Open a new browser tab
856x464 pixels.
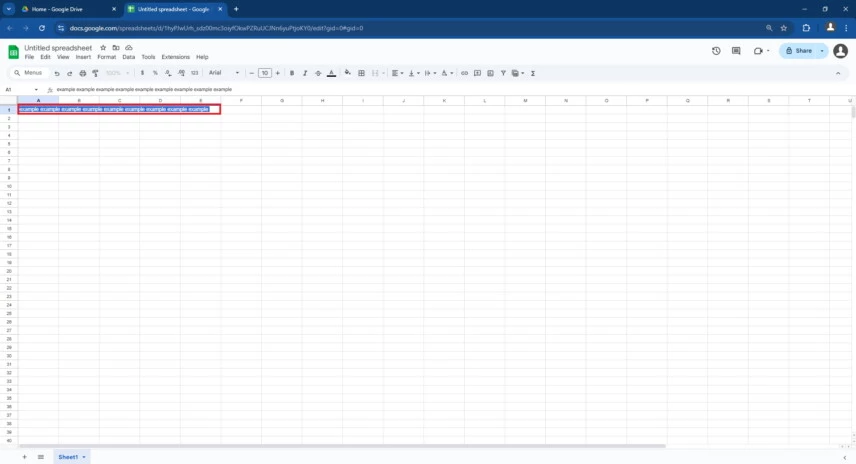coord(236,9)
